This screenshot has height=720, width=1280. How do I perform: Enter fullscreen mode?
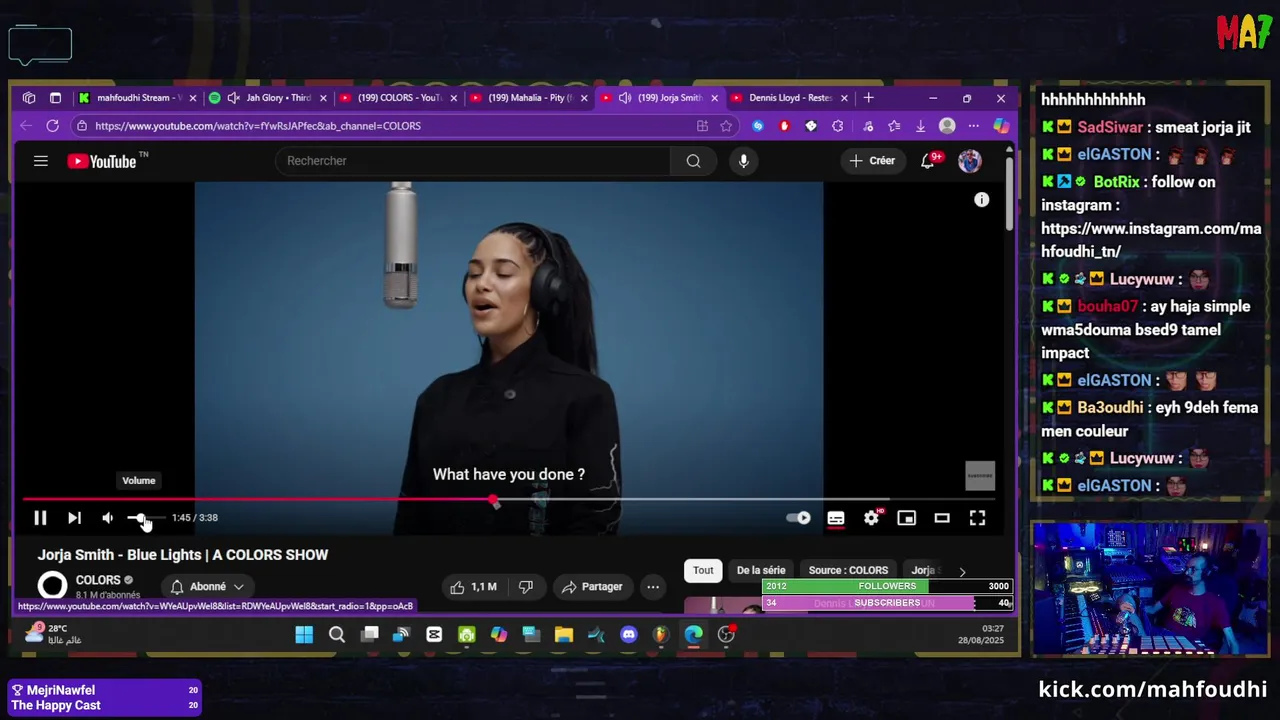tap(977, 517)
